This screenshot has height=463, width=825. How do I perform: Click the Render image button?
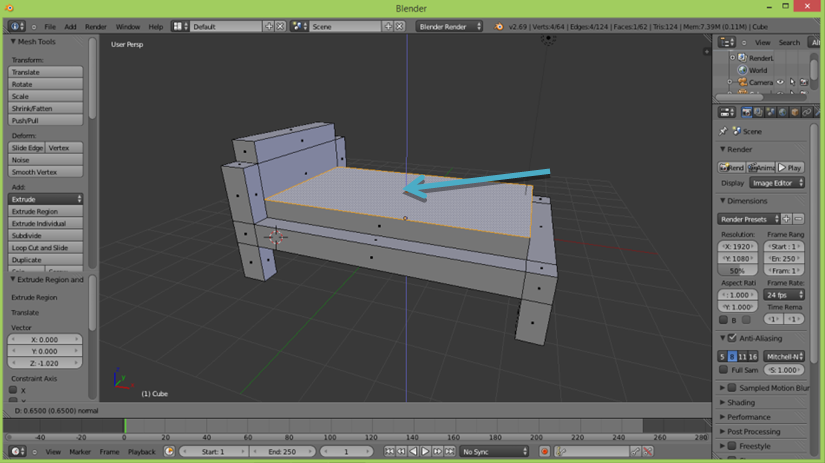732,168
